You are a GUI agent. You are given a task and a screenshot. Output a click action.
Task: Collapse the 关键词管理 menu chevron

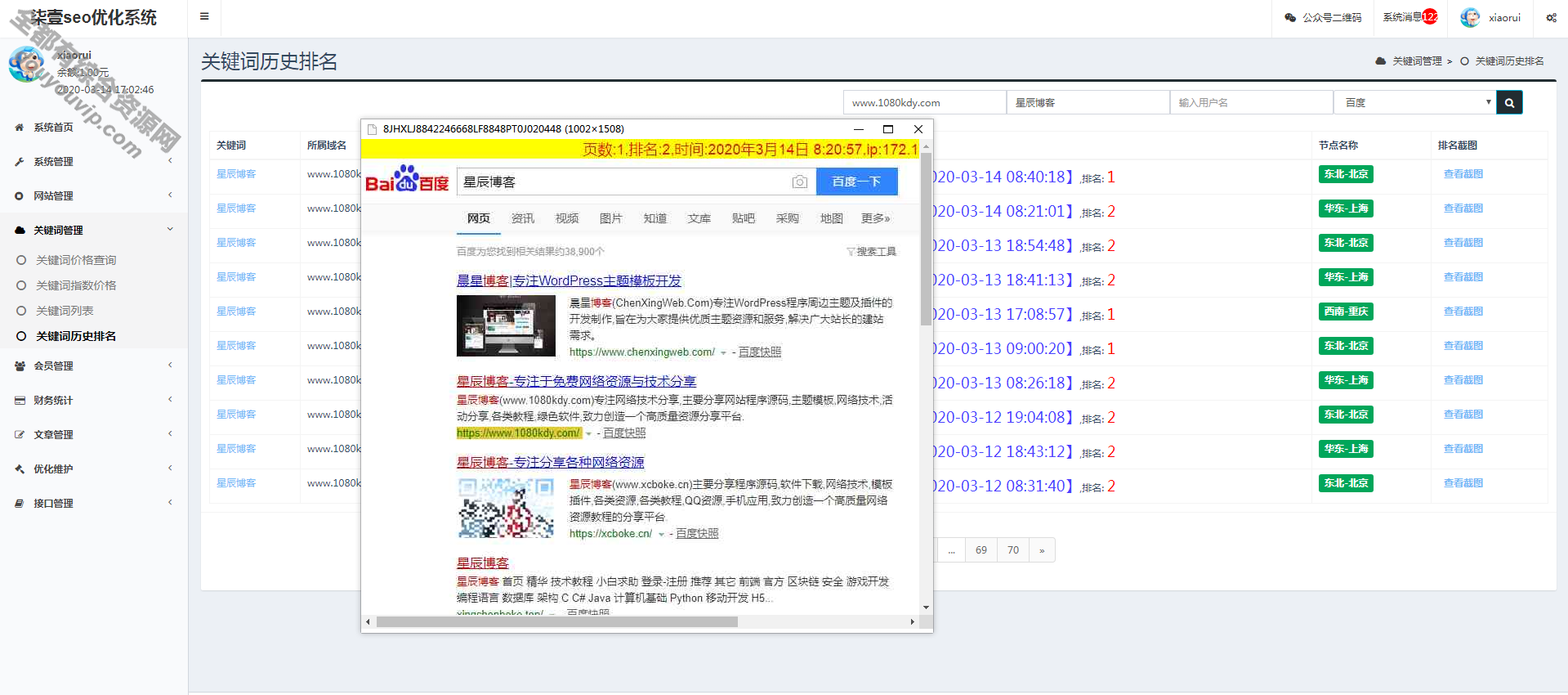(x=170, y=229)
